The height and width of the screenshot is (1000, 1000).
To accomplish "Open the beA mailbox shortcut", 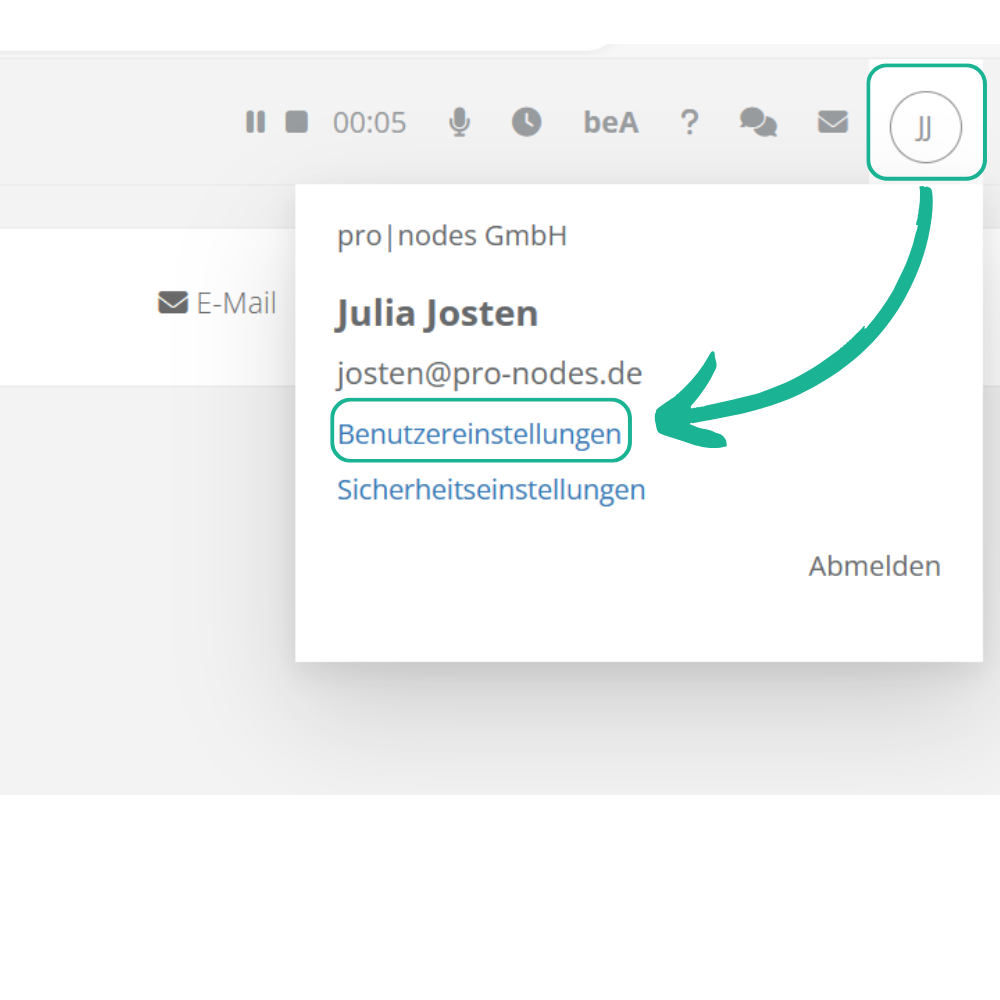I will [610, 123].
